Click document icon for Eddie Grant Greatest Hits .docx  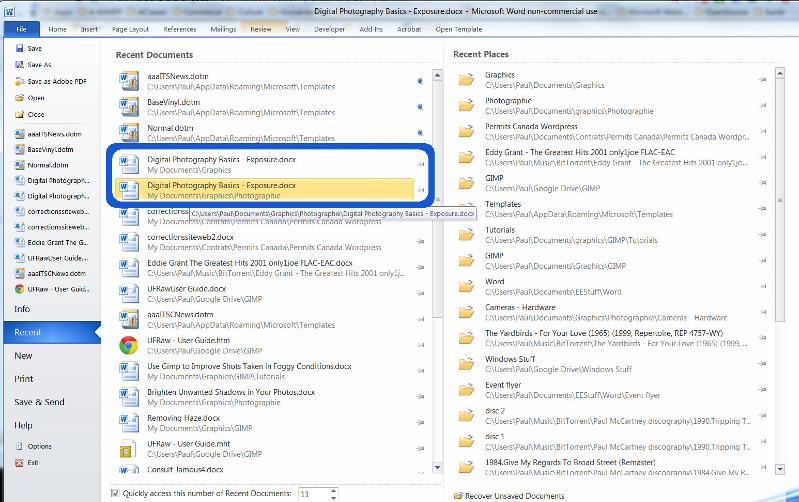tap(128, 268)
